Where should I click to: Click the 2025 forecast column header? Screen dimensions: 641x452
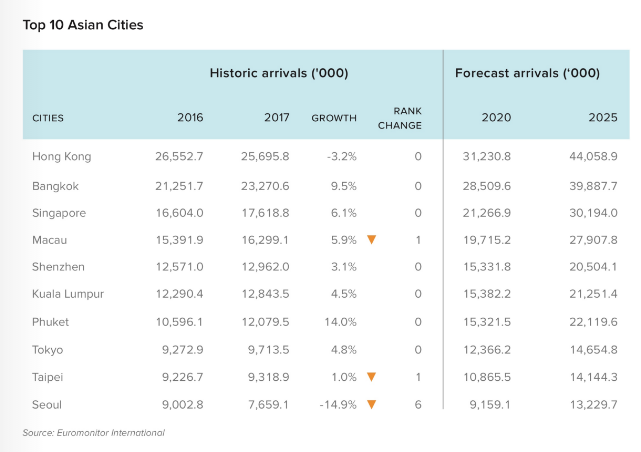tap(603, 118)
